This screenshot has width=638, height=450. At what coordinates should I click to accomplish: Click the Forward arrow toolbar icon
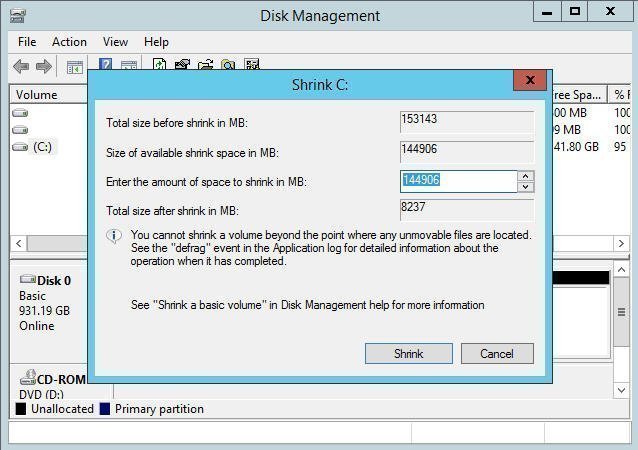(x=43, y=66)
